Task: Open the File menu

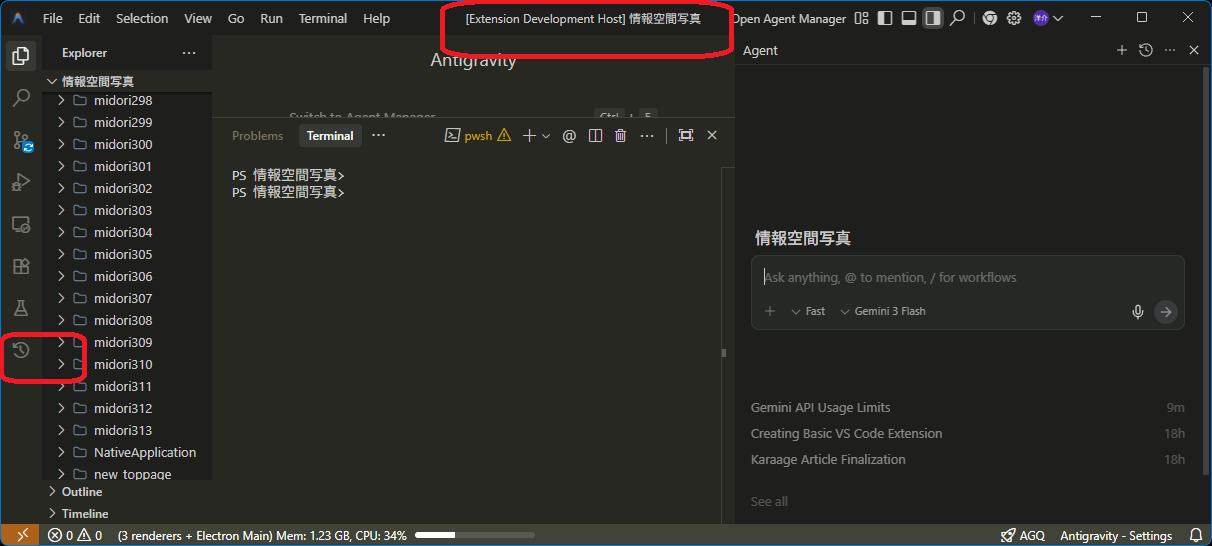Action: point(53,18)
